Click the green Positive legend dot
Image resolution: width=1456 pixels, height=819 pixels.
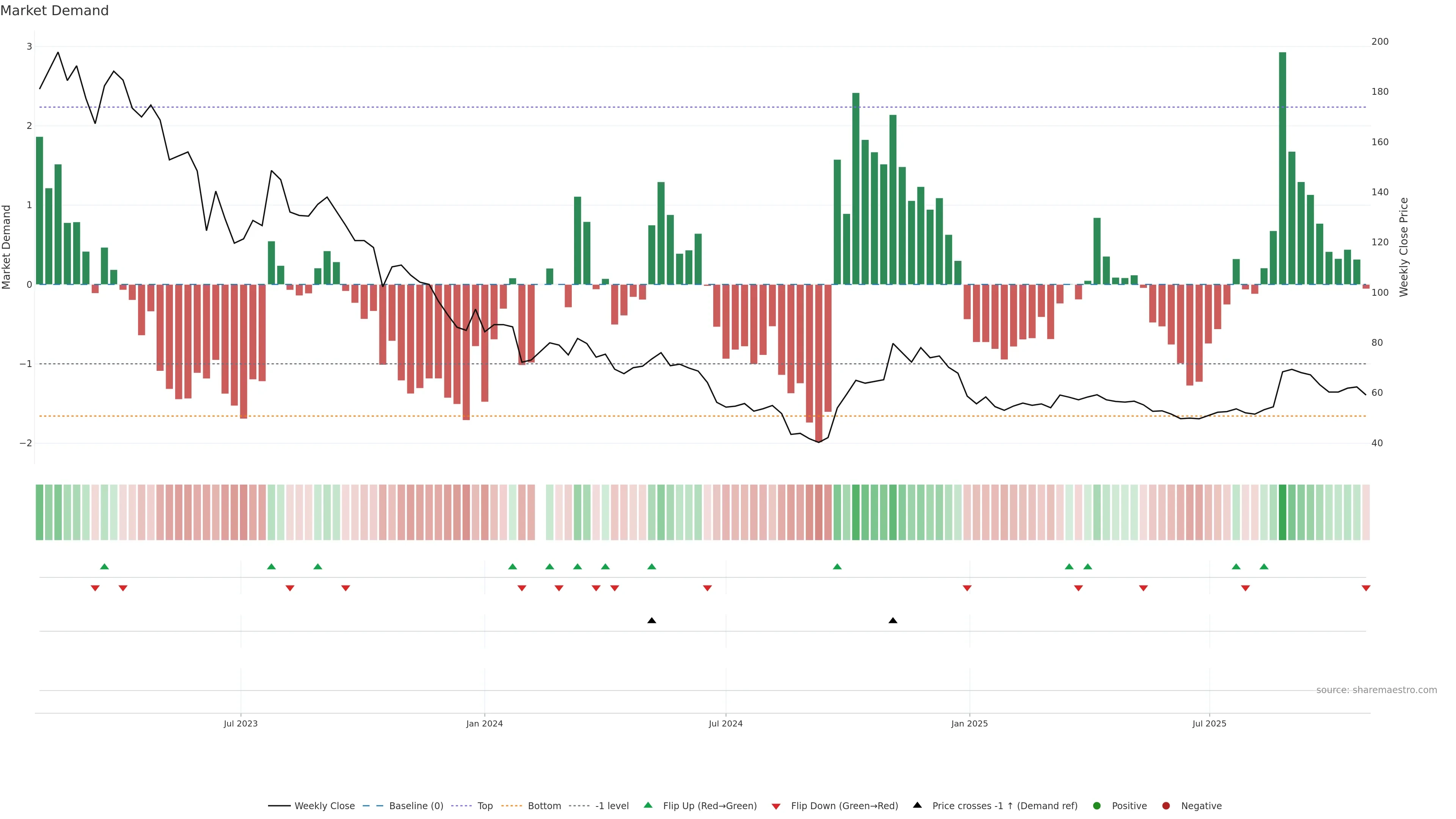coord(1097,805)
